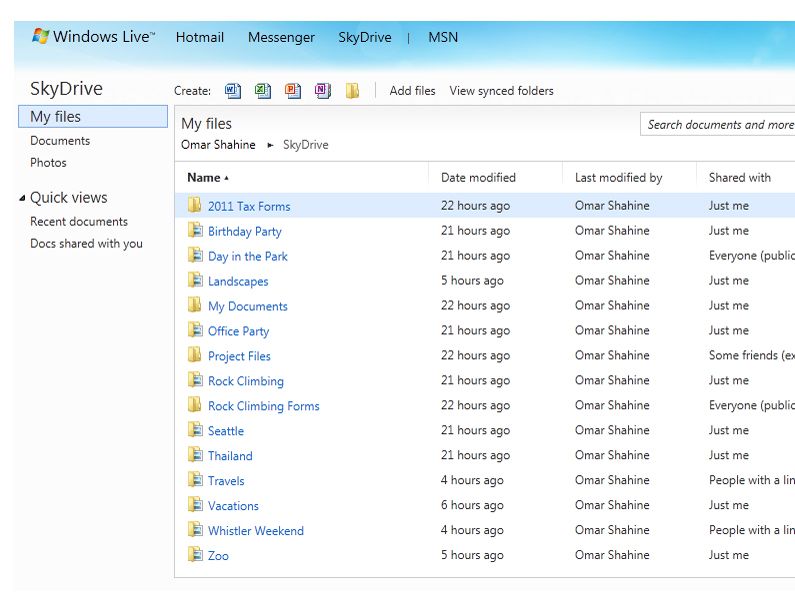
Task: Open SkyDrive from the top navigation
Action: click(365, 38)
